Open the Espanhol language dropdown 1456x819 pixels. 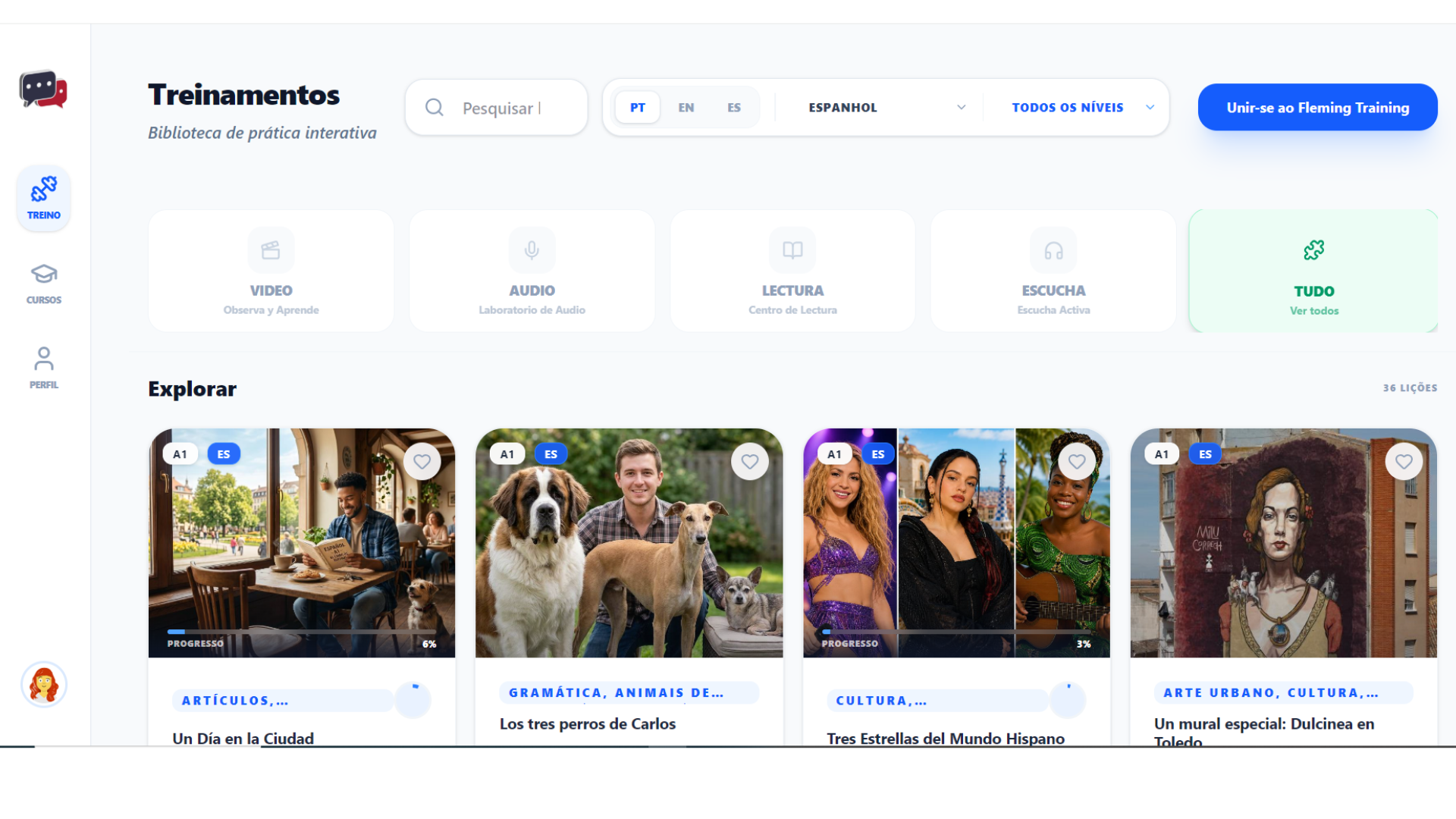(886, 108)
